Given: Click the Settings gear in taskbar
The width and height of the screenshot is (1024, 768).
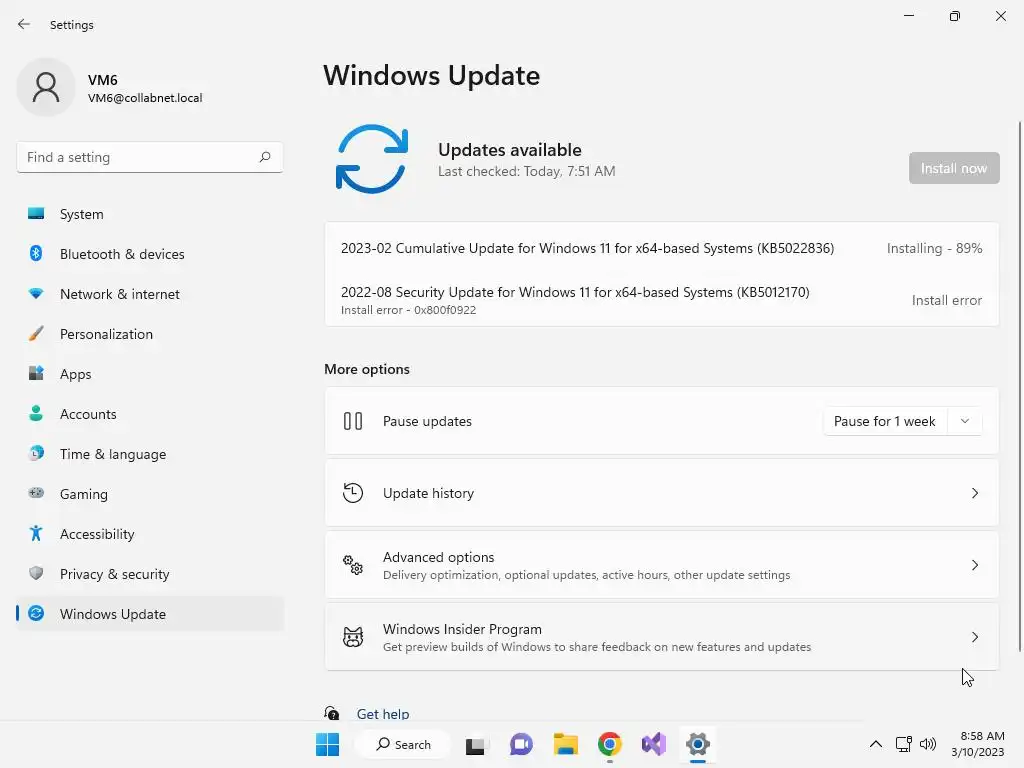Looking at the screenshot, I should tap(697, 744).
